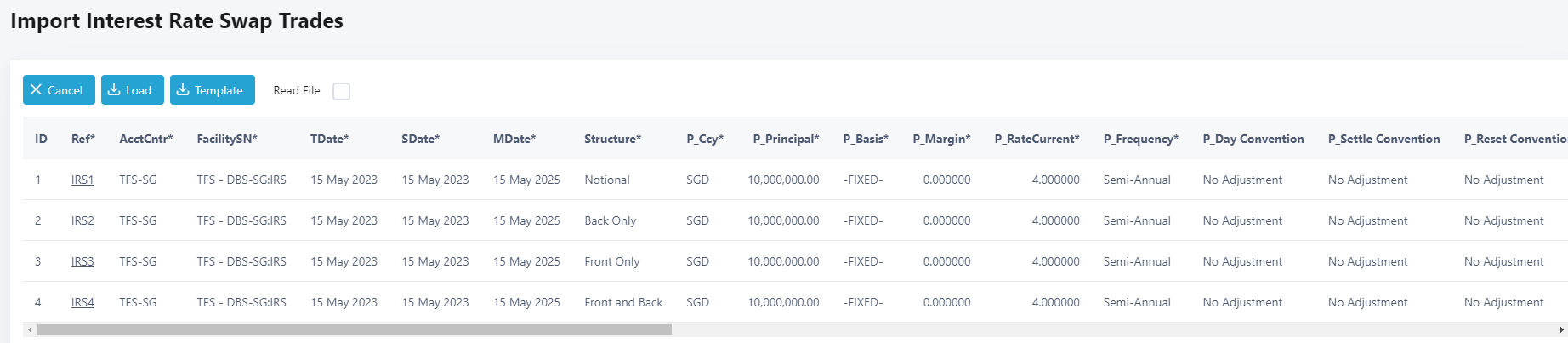Screen dimensions: 1568x343
Task: Open the IRS3 trade link
Action: [x=82, y=261]
